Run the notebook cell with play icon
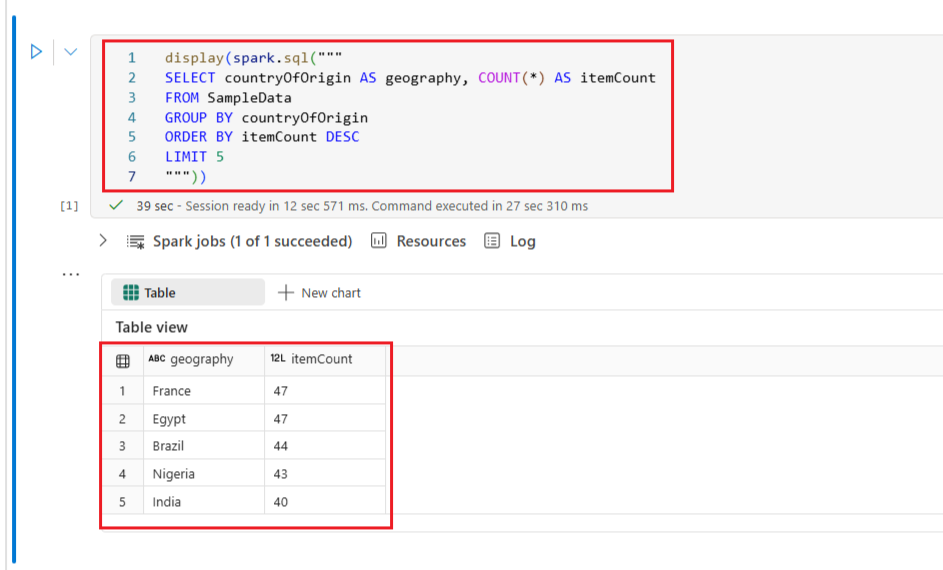943x570 pixels. point(36,52)
